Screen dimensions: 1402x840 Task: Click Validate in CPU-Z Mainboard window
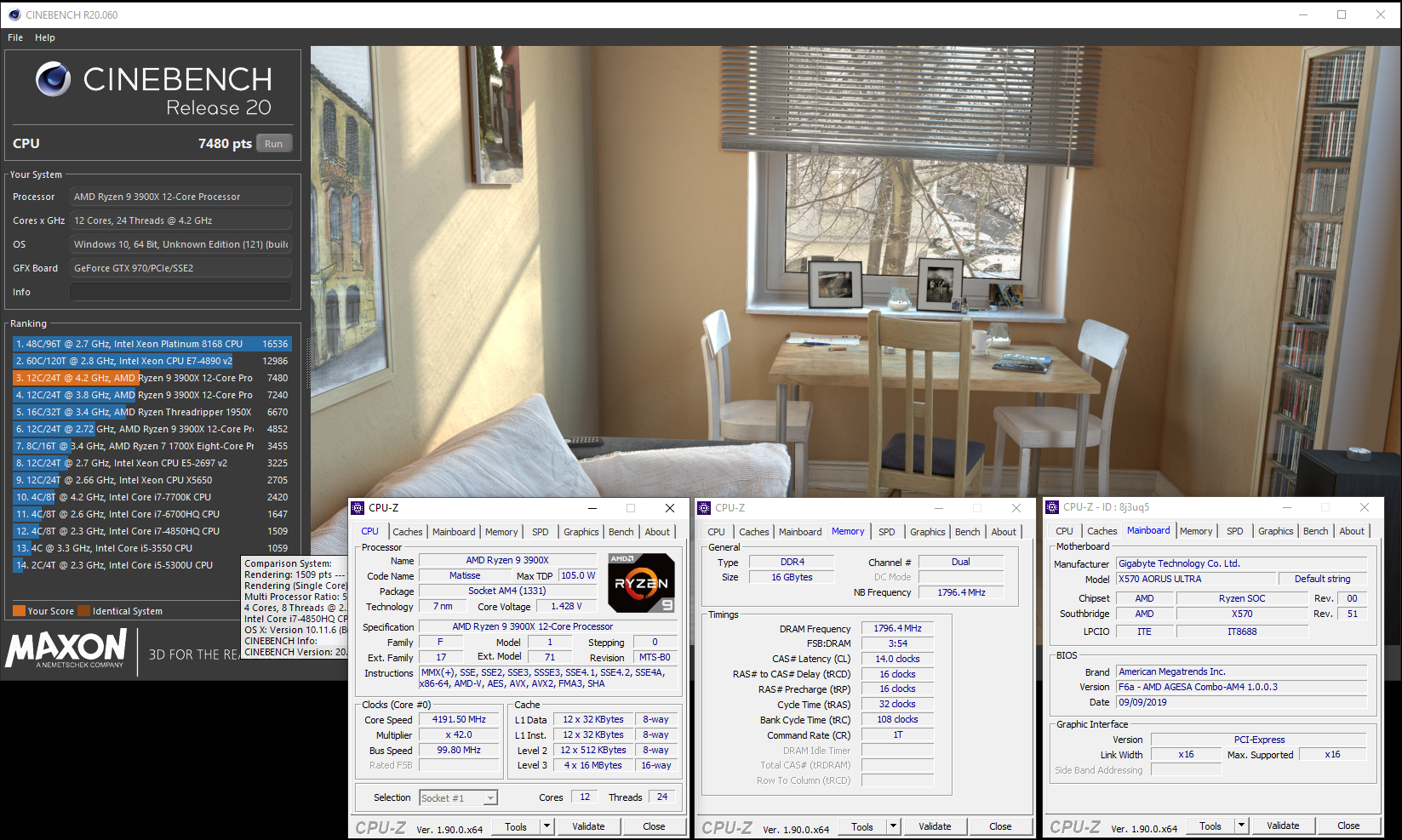(x=1283, y=826)
